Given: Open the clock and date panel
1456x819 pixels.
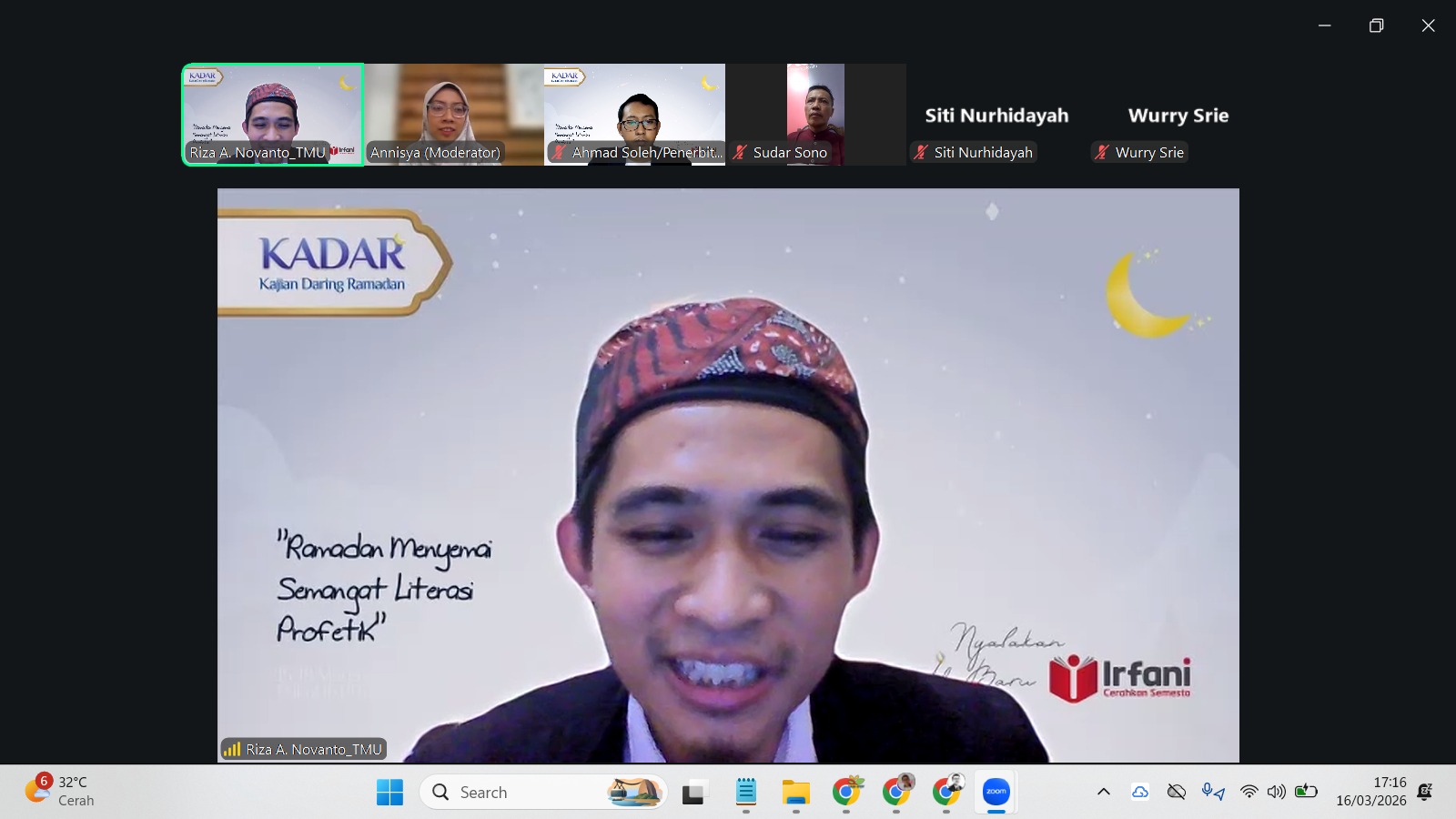Looking at the screenshot, I should tap(1370, 792).
